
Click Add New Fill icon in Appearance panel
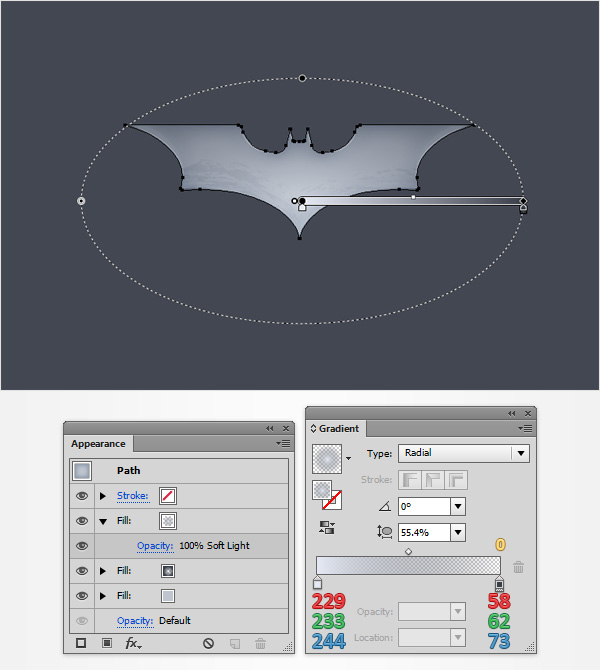(x=107, y=643)
